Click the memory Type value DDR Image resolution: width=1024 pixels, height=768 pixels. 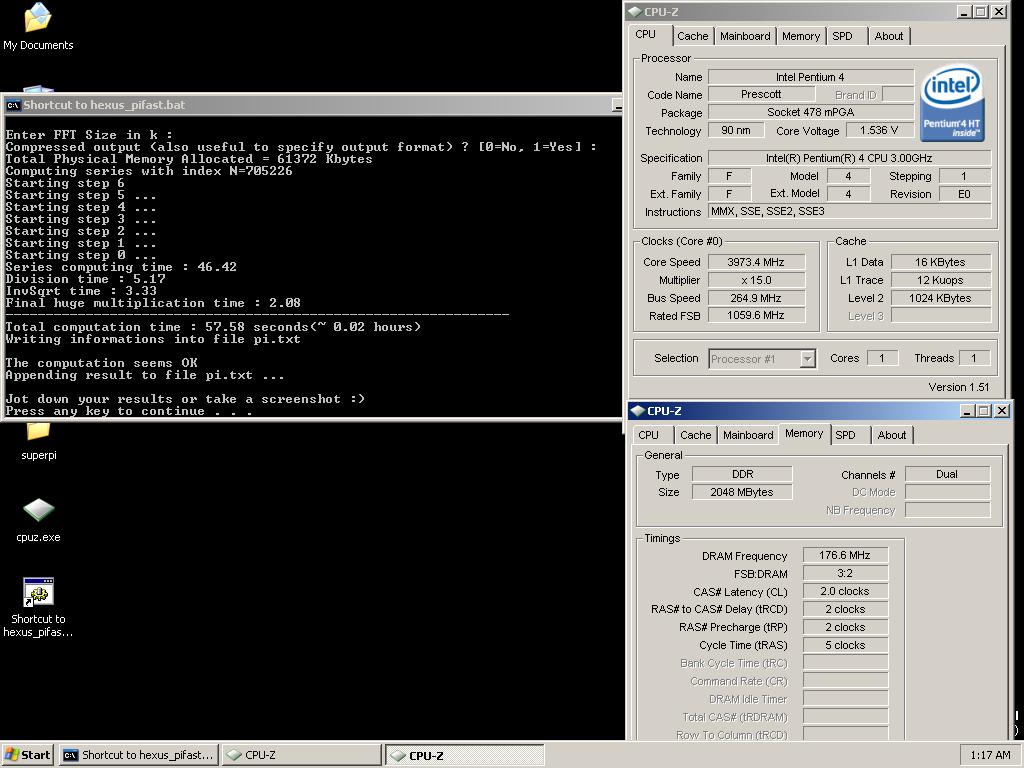(743, 474)
